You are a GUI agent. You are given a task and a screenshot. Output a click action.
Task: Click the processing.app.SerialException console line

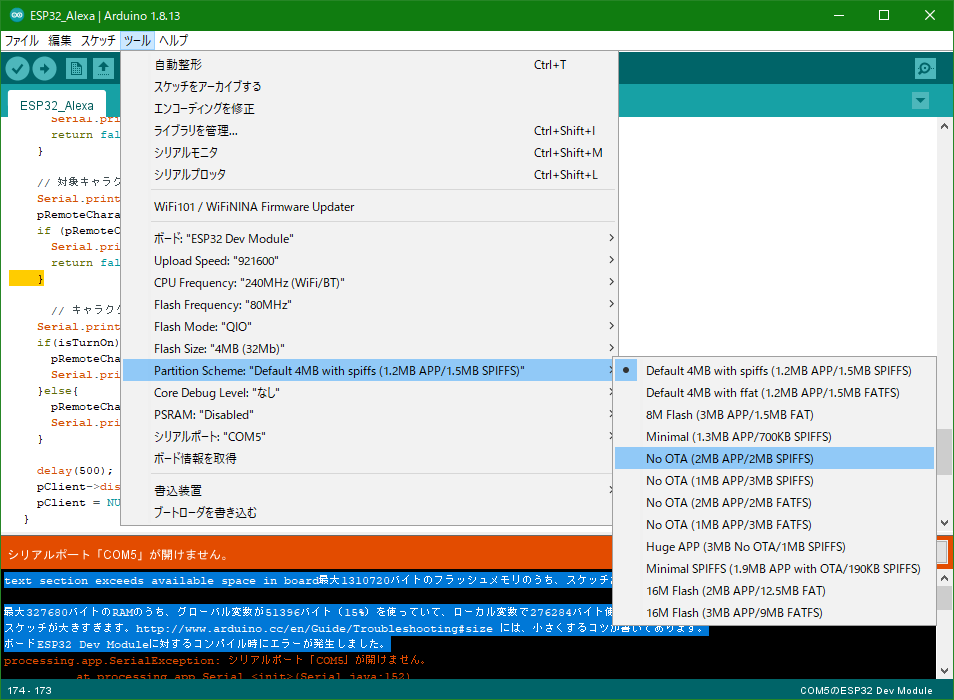tap(217, 660)
